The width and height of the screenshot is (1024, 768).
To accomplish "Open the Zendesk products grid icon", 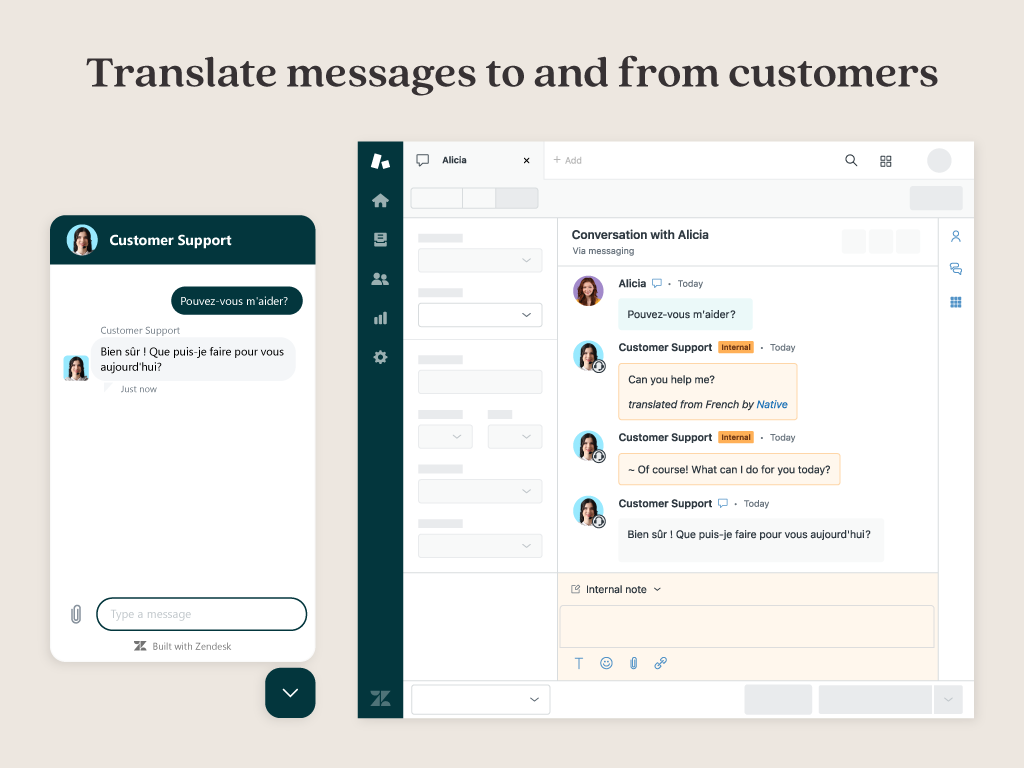I will (885, 160).
